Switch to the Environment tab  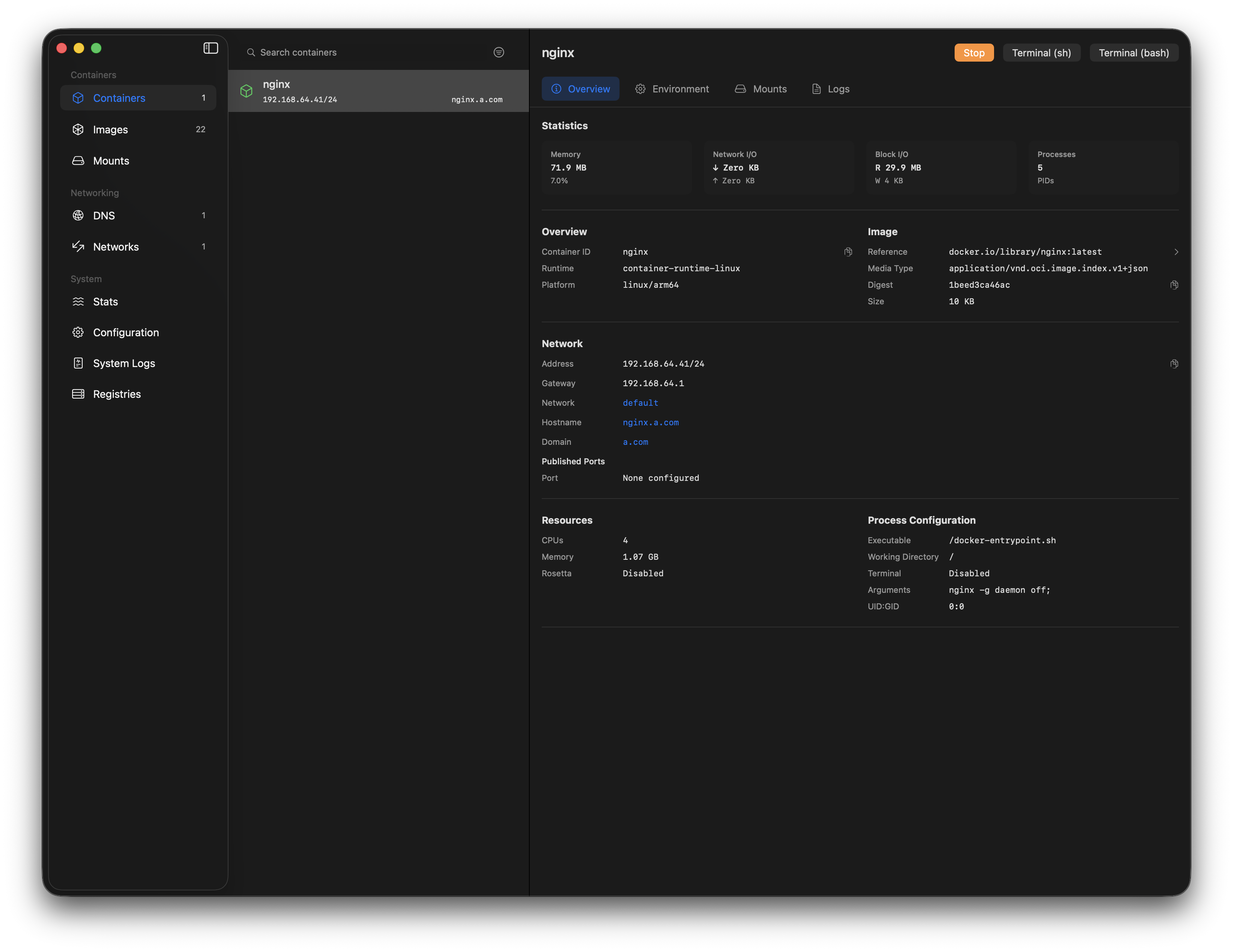672,89
